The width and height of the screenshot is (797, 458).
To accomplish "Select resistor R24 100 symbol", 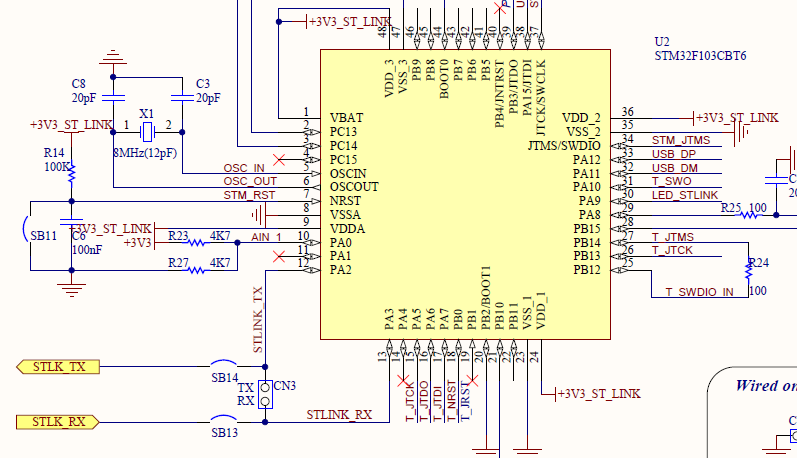I will 749,270.
